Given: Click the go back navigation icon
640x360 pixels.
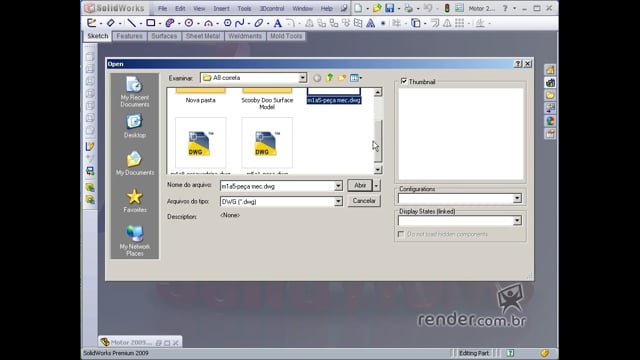Looking at the screenshot, I should coord(317,78).
